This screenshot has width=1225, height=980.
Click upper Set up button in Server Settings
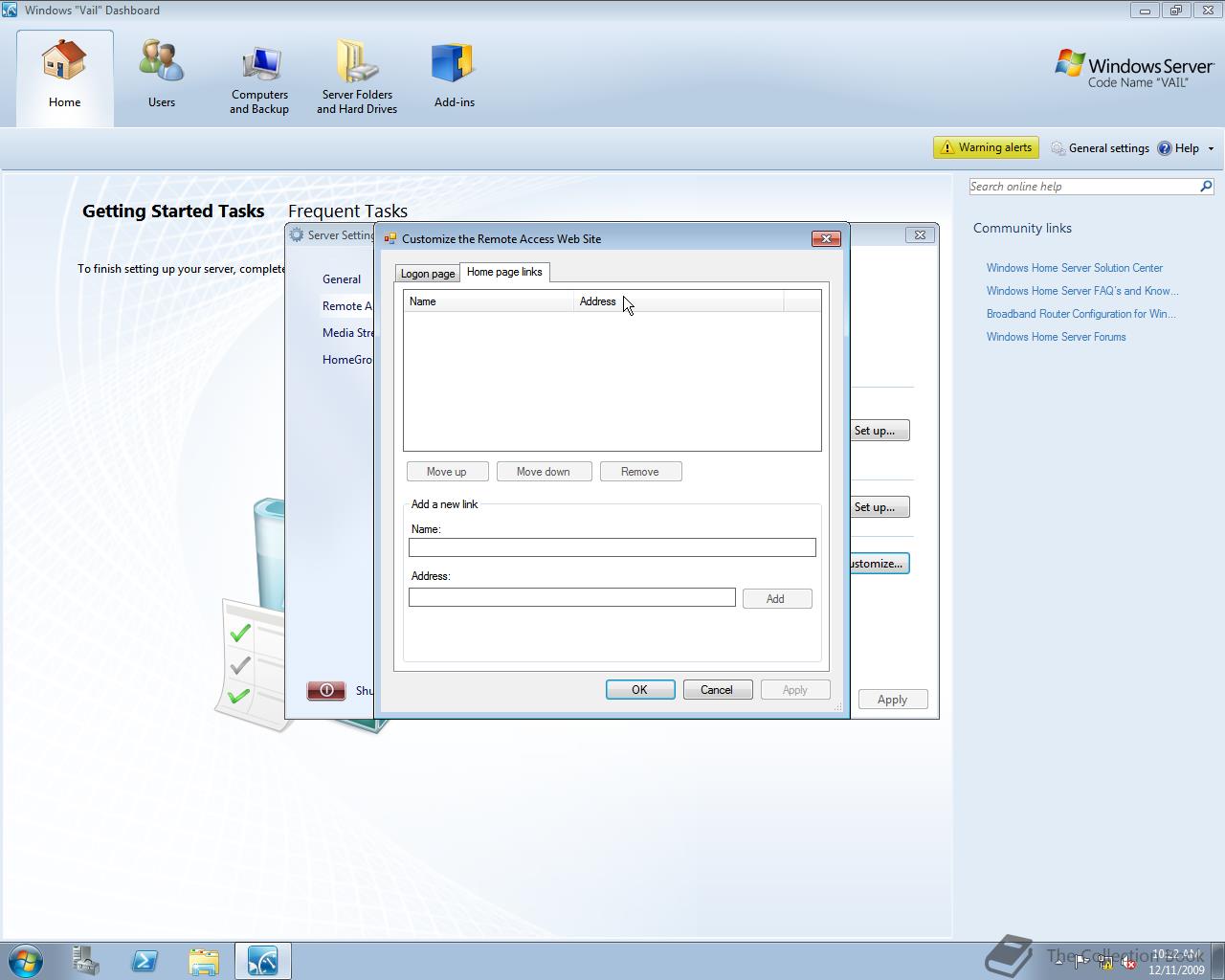click(879, 431)
